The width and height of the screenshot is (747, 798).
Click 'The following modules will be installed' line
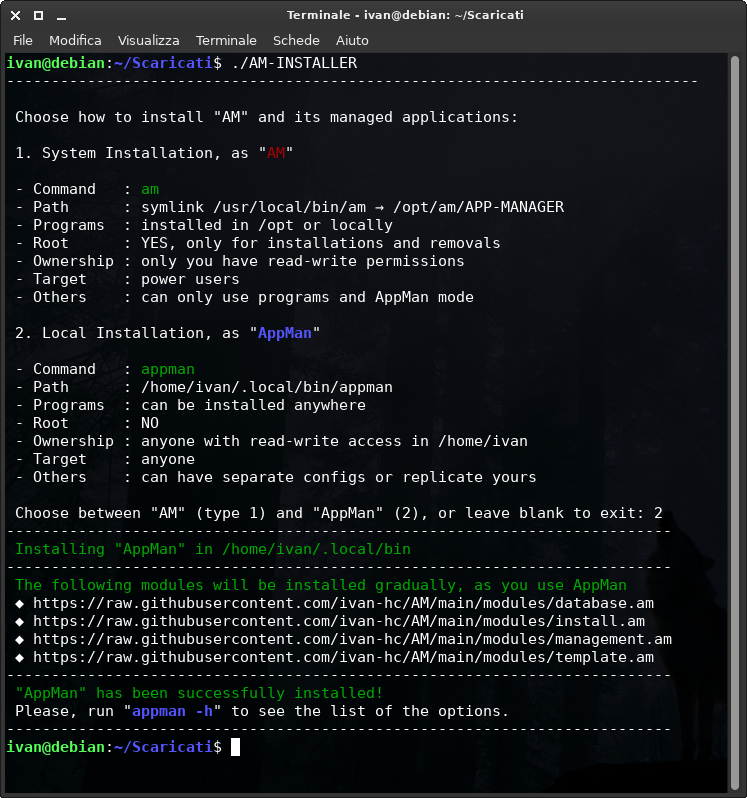[x=321, y=585]
